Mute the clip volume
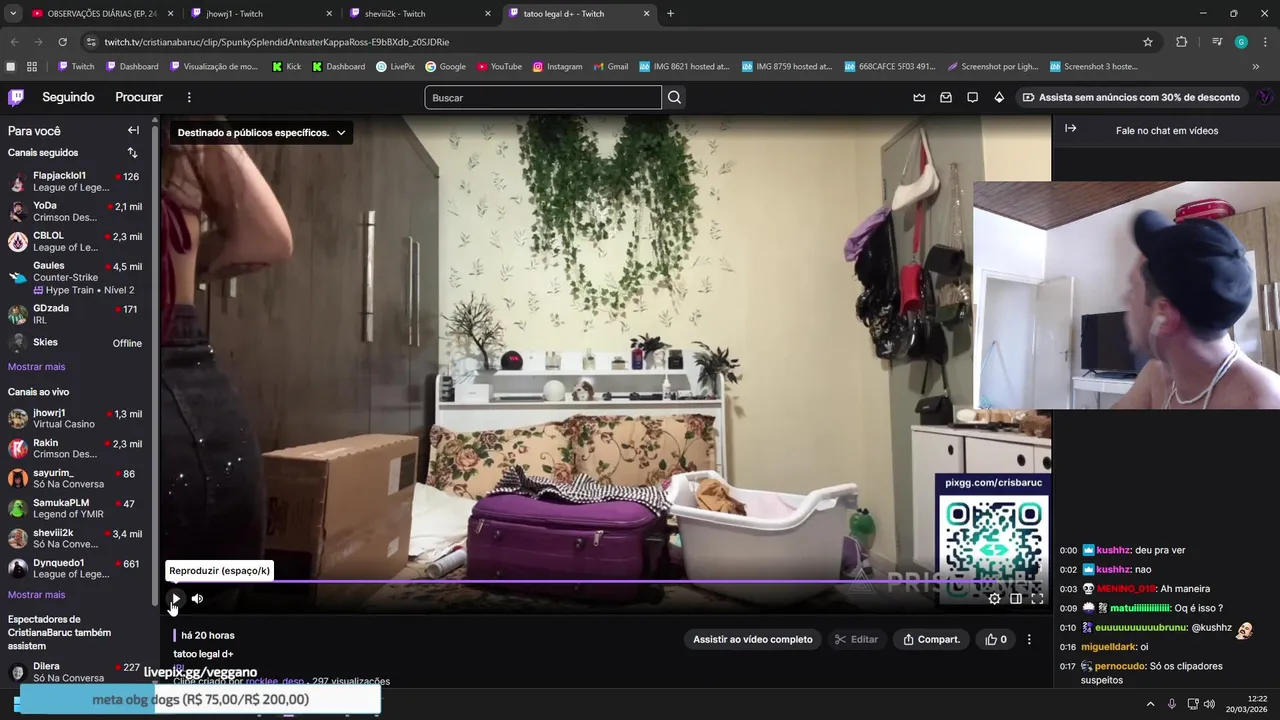Viewport: 1280px width, 720px height. pos(197,599)
